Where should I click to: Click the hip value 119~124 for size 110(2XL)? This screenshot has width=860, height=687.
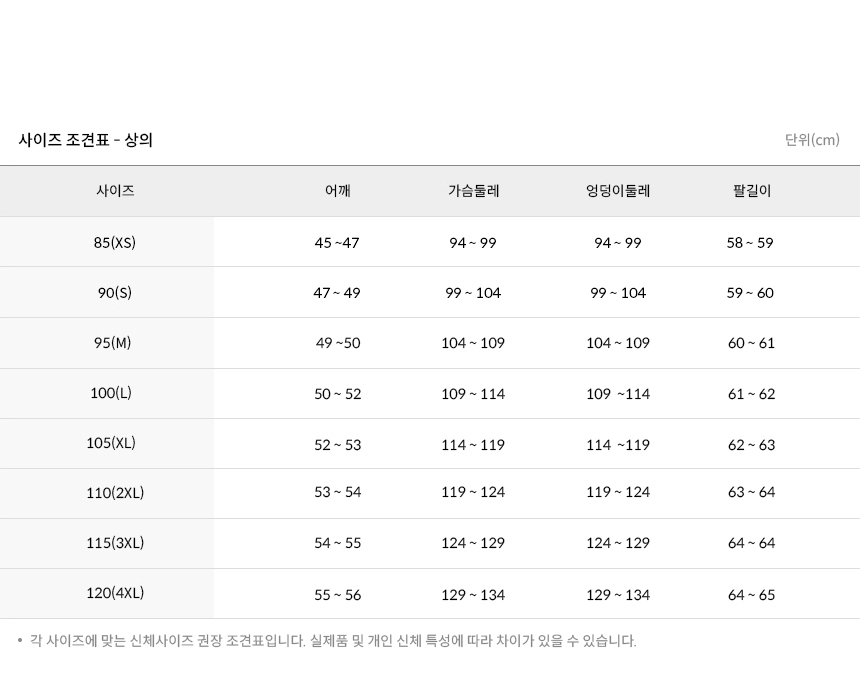pyautogui.click(x=617, y=493)
